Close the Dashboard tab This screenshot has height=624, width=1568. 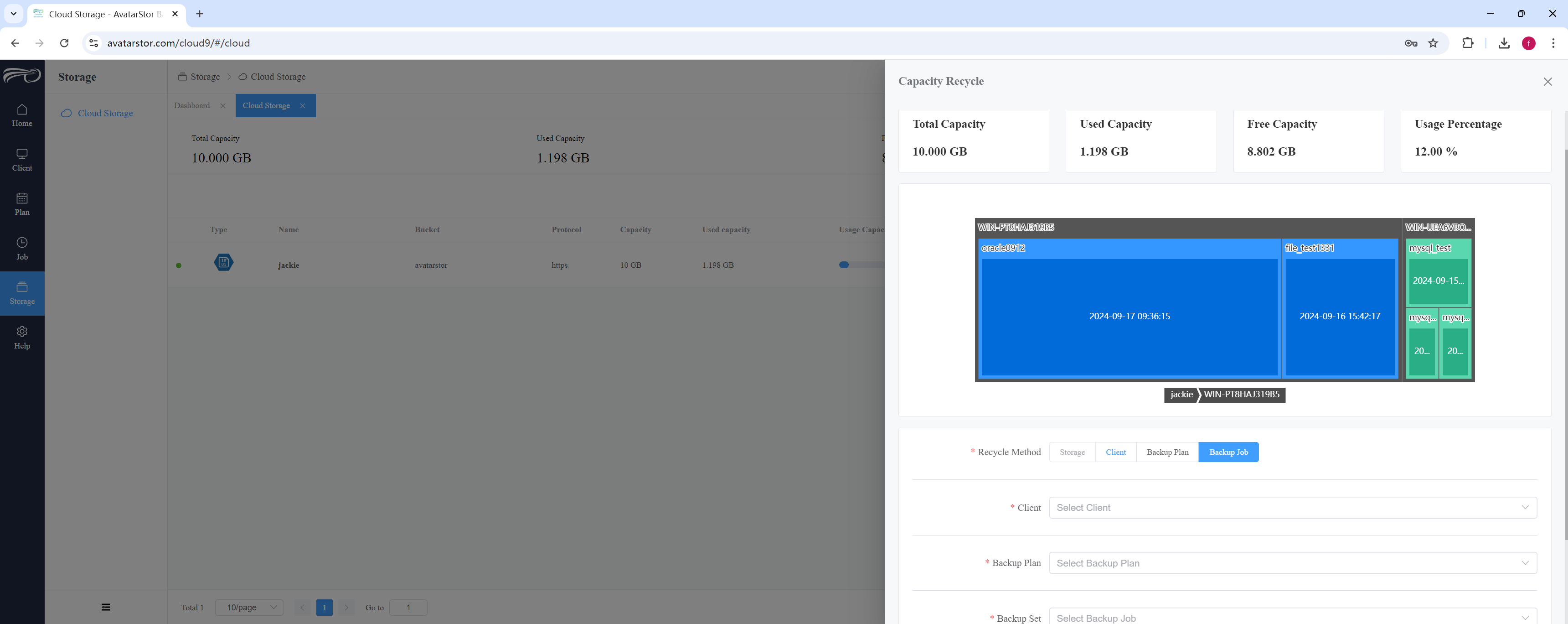click(x=223, y=105)
